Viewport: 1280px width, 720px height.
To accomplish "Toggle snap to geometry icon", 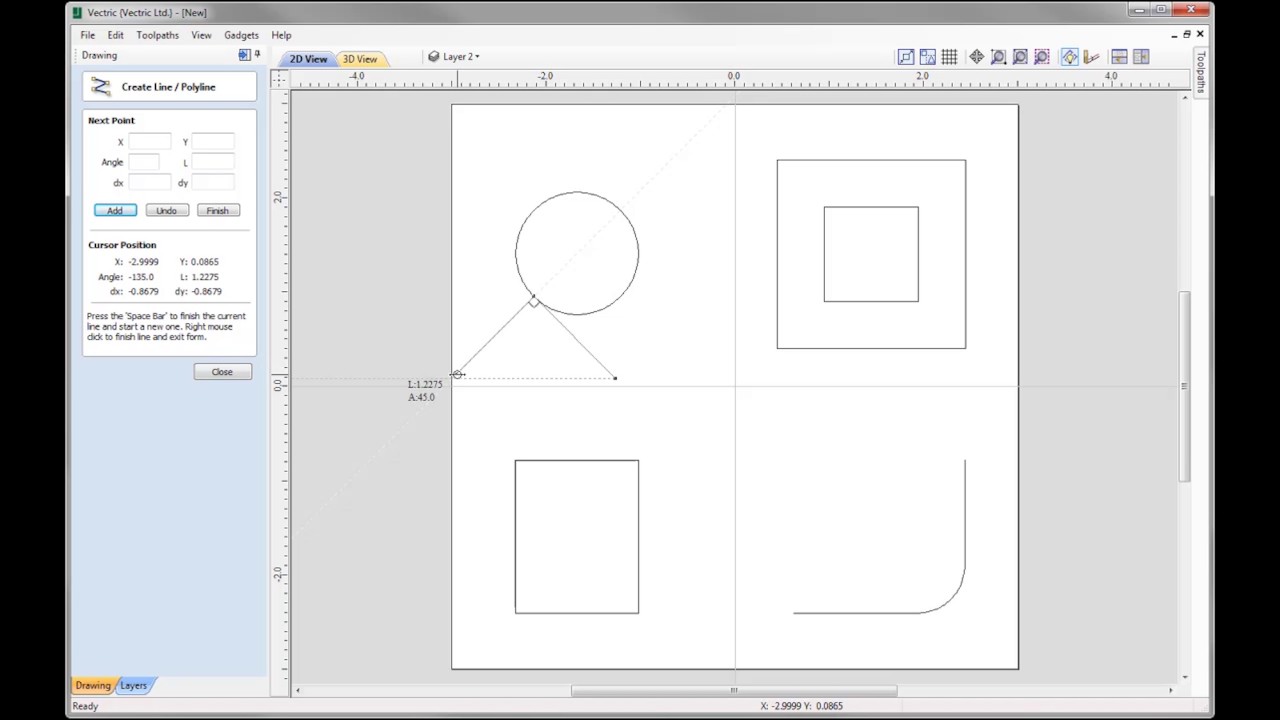I will click(x=906, y=57).
